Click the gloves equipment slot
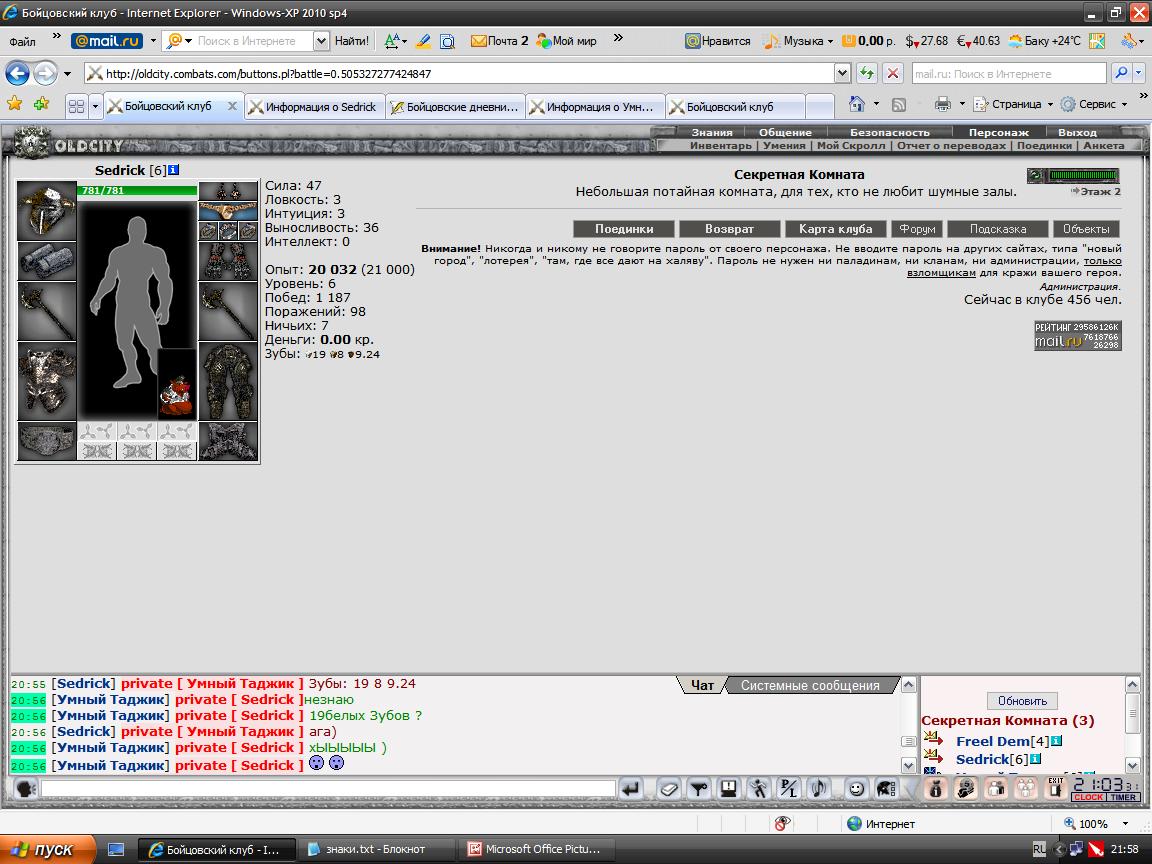Screen dimensions: 1152x864 [228, 261]
